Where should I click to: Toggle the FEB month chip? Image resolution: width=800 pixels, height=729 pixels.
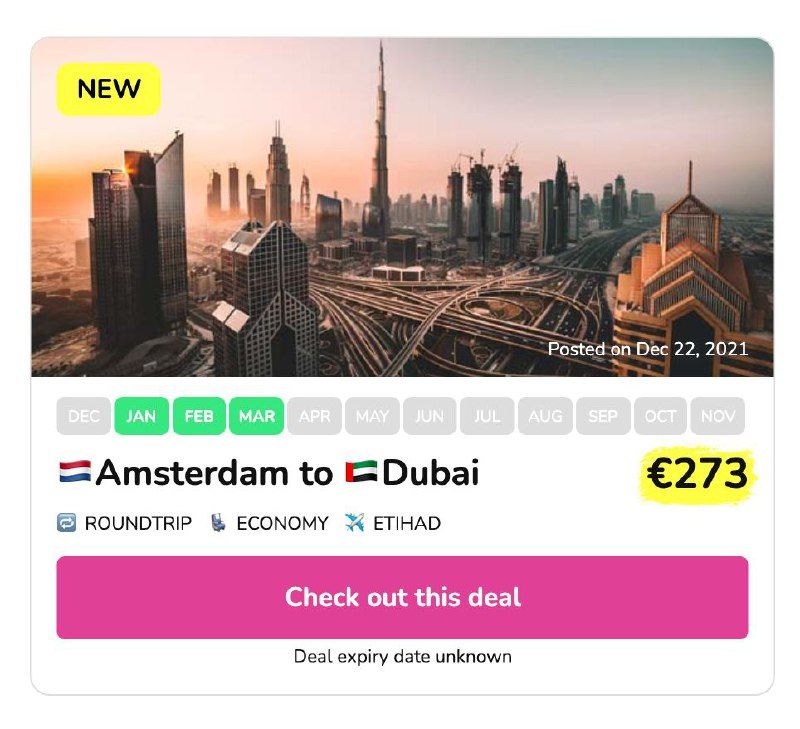pyautogui.click(x=199, y=416)
